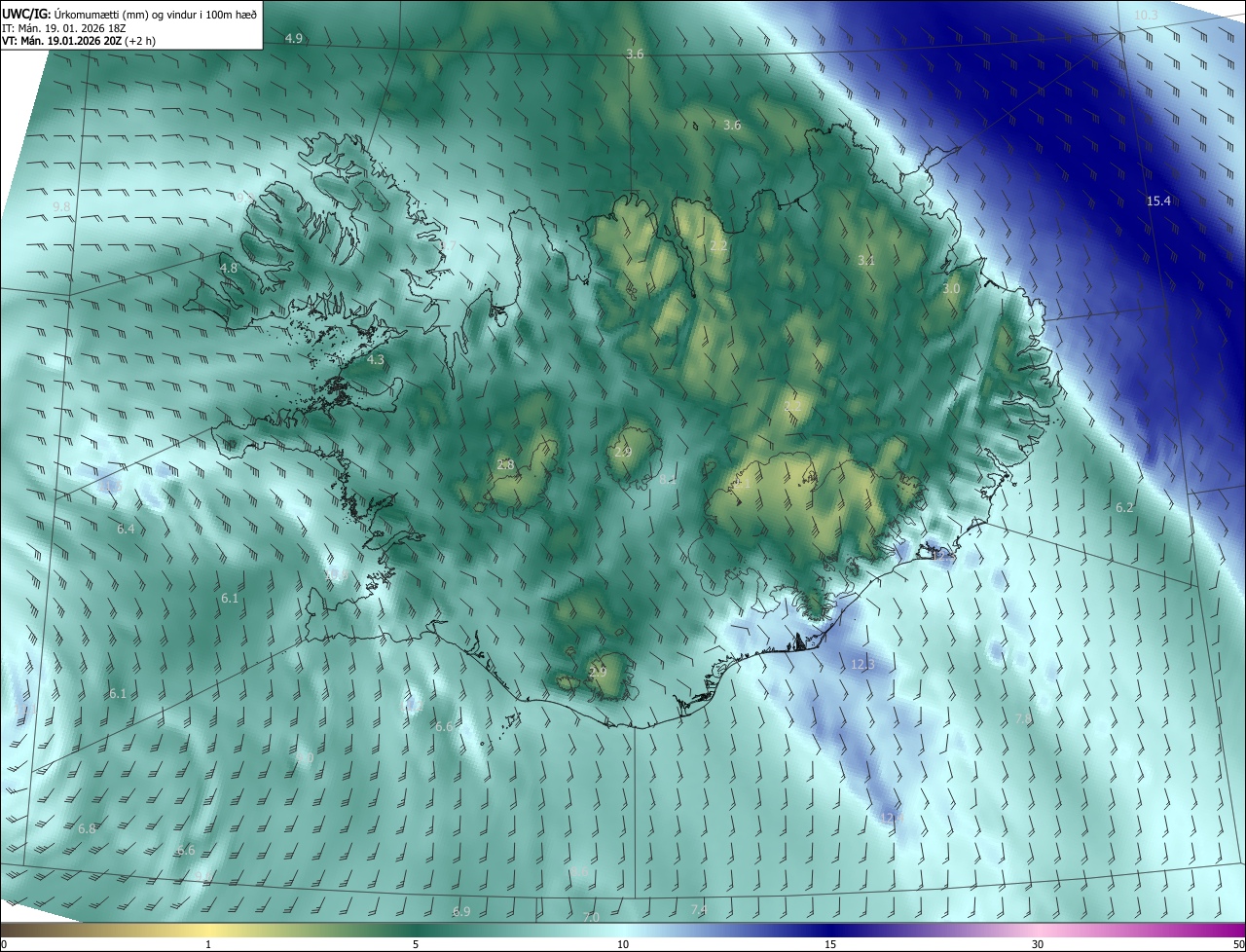The height and width of the screenshot is (952, 1246).
Task: Click the 10.3 value label on the map
Action: [x=1146, y=15]
